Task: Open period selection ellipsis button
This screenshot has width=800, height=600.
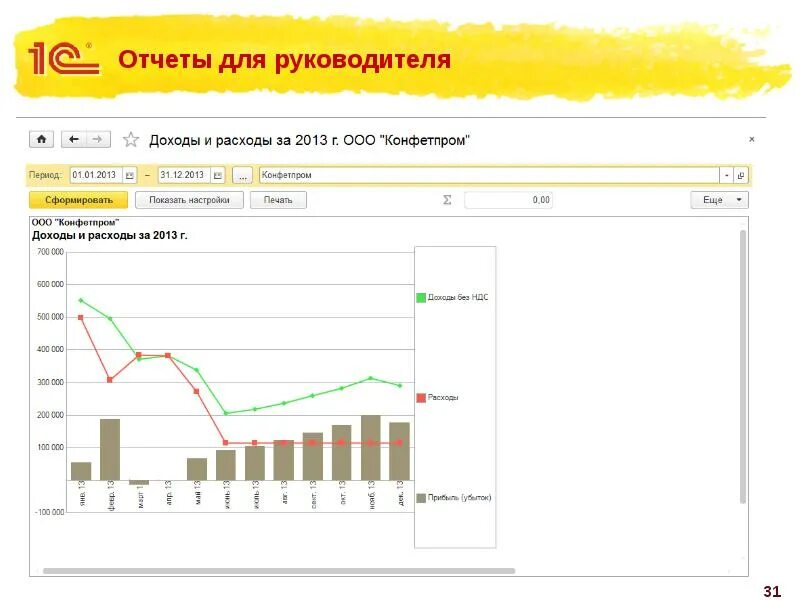Action: (242, 176)
